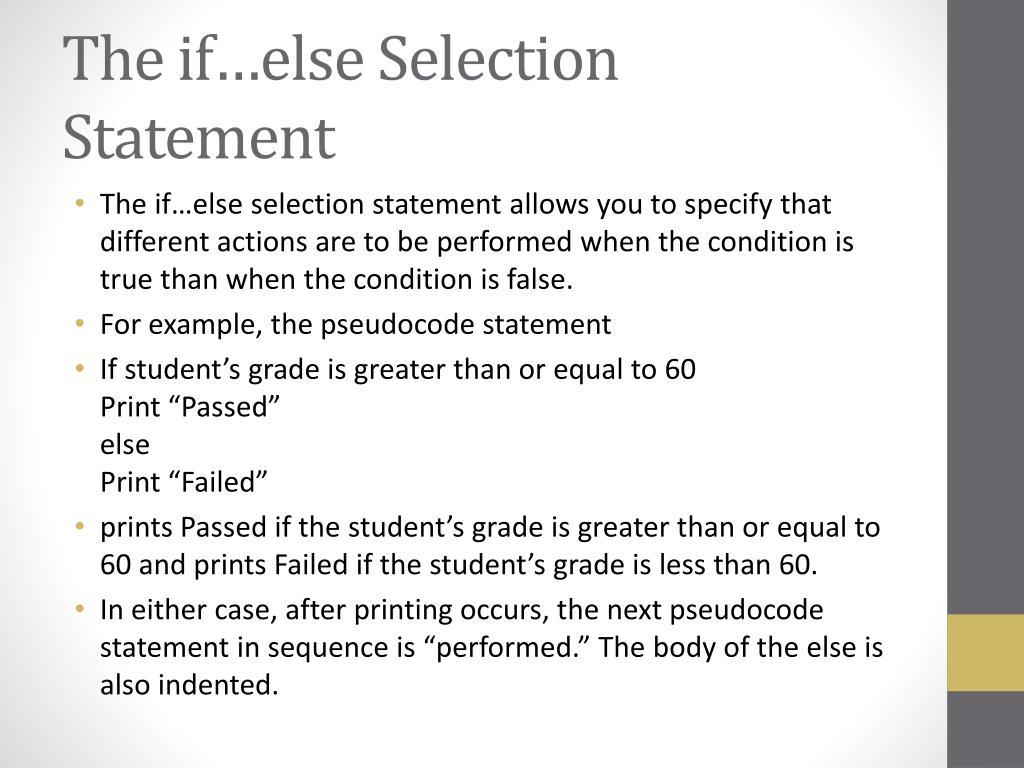This screenshot has height=768, width=1024.
Task: Click the line '60 and prints Failed'
Action: point(458,565)
